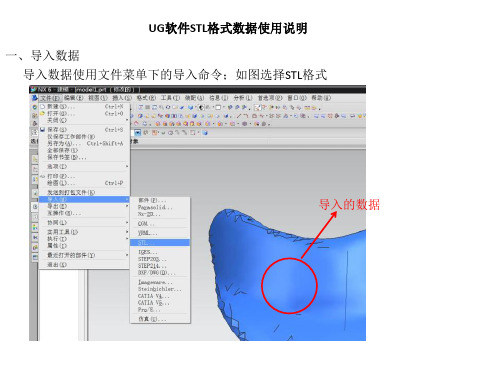Expand the 导出(E) submenu
Viewport: 500px width, 375px height.
coord(84,206)
